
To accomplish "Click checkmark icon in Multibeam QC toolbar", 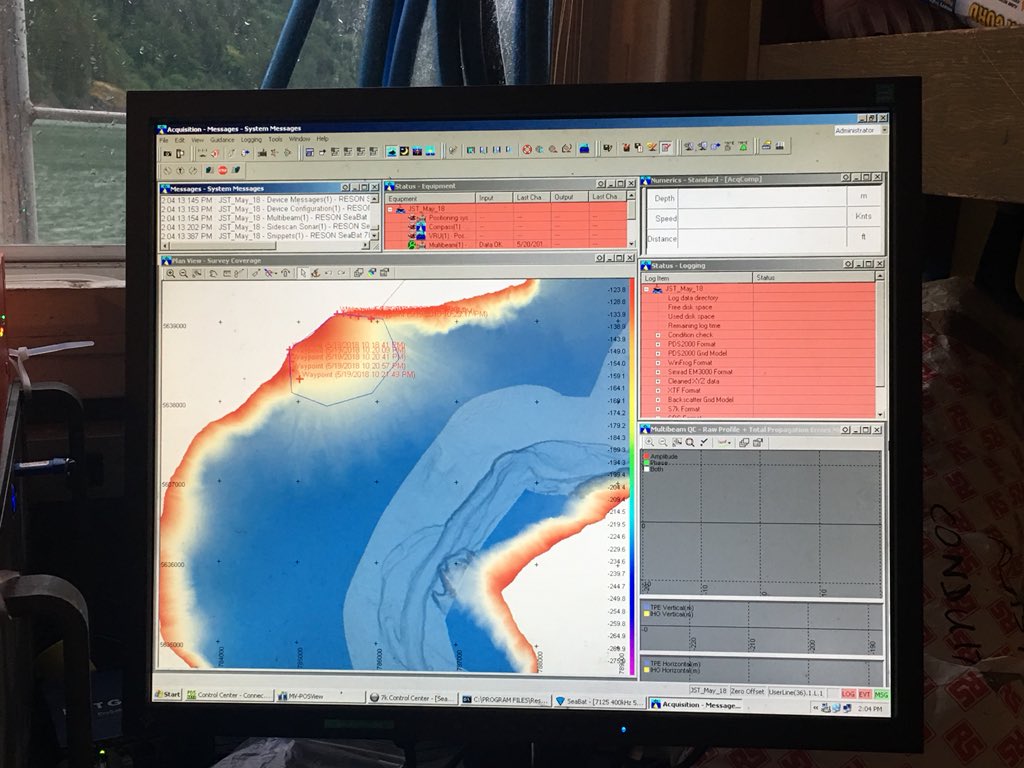I will 704,443.
